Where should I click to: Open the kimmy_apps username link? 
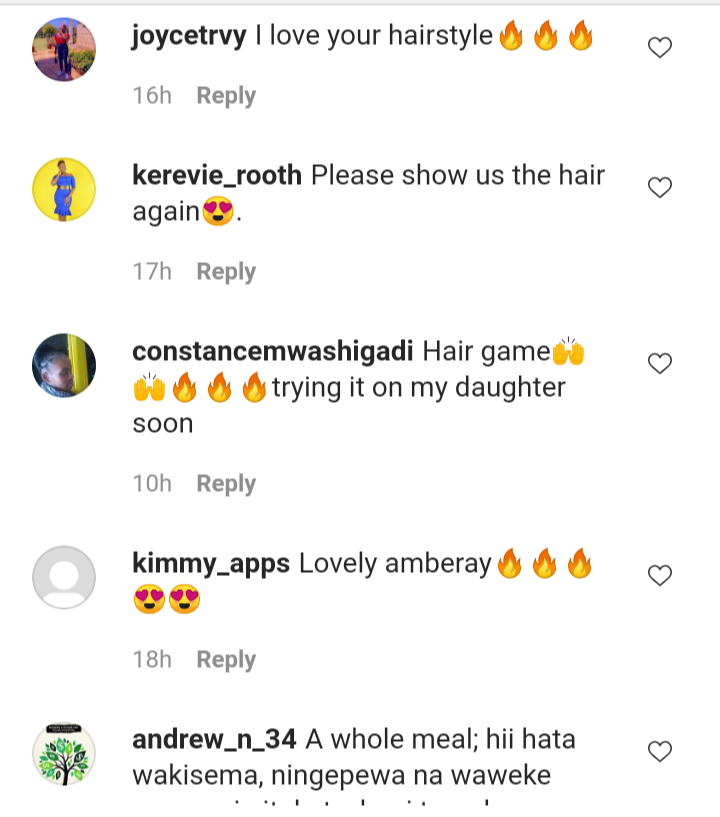[211, 565]
